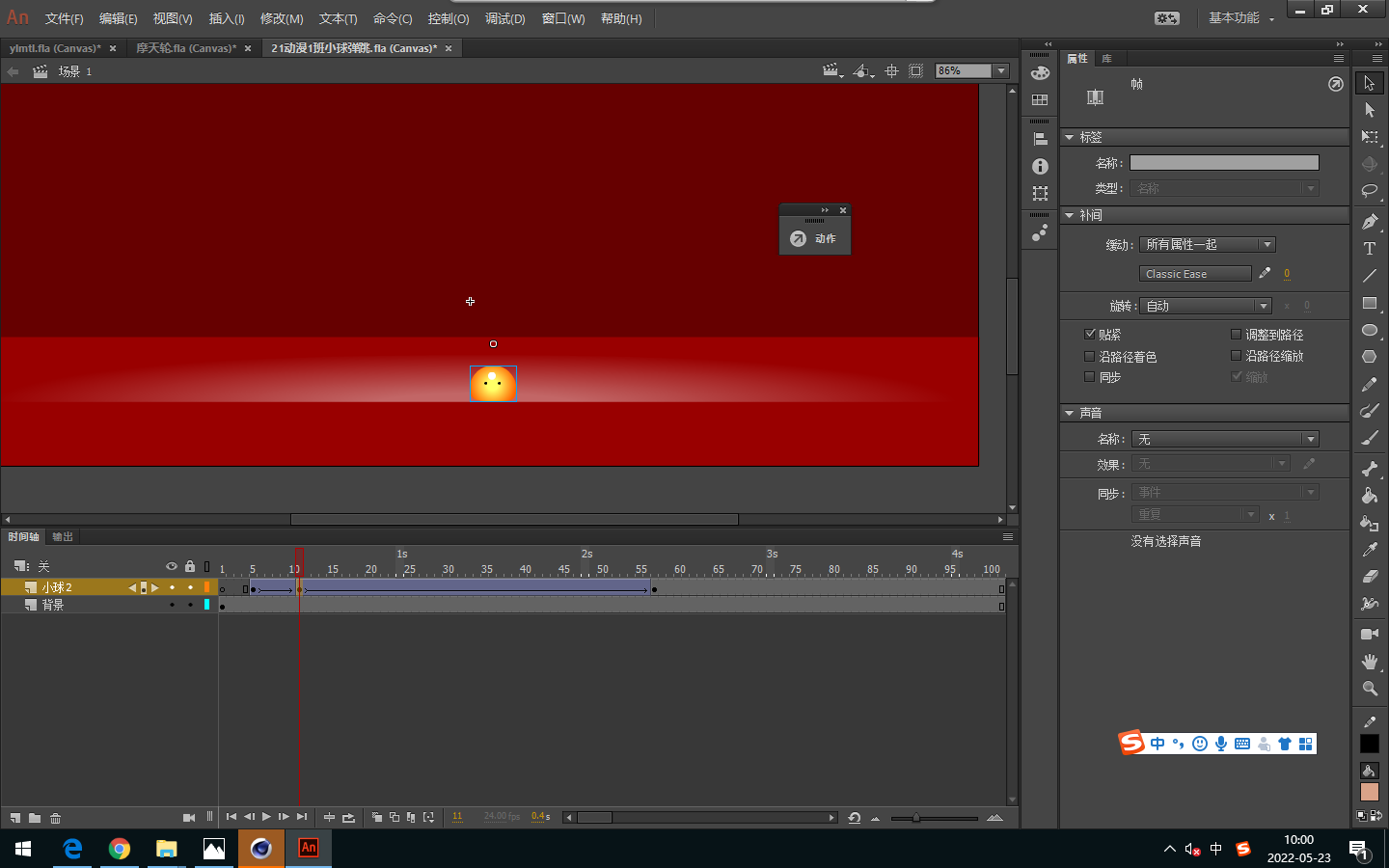Choose the Eraser tool
1389x868 pixels.
pyautogui.click(x=1369, y=577)
